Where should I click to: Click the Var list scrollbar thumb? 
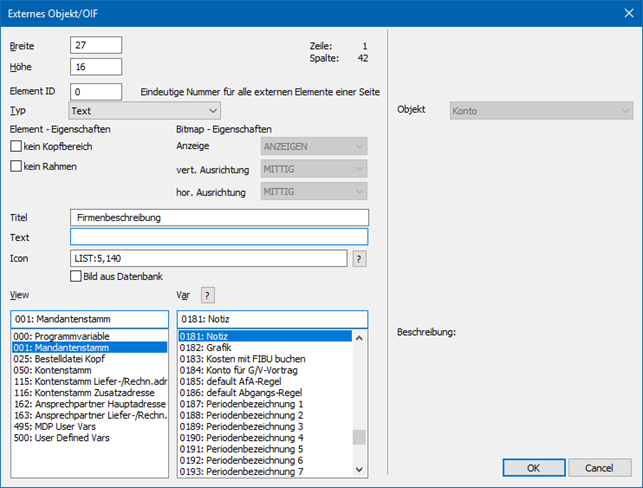click(360, 437)
